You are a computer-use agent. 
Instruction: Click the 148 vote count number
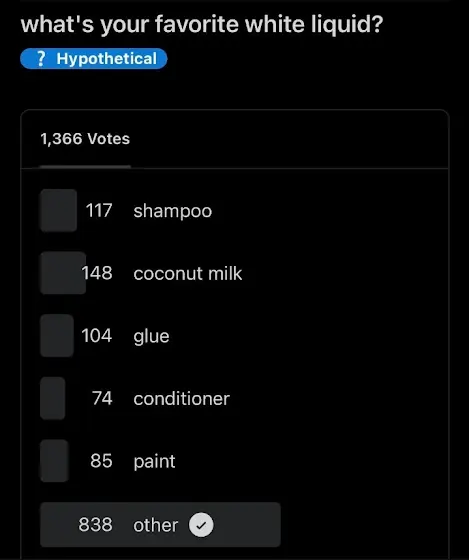point(97,273)
